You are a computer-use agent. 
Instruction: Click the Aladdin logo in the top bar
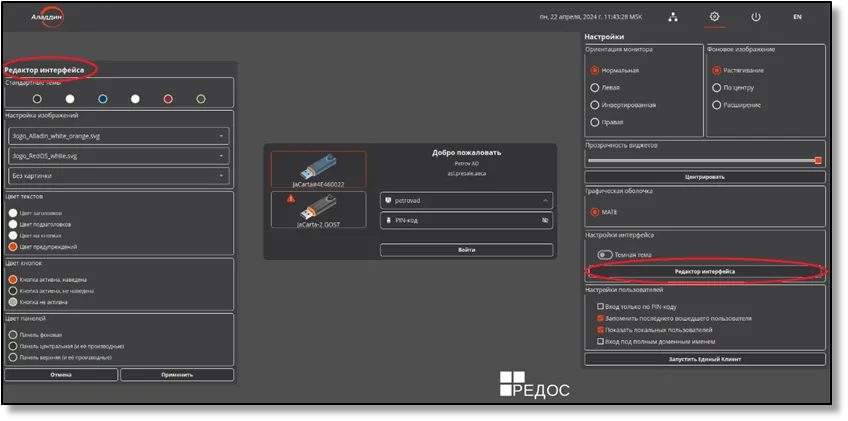click(x=47, y=17)
